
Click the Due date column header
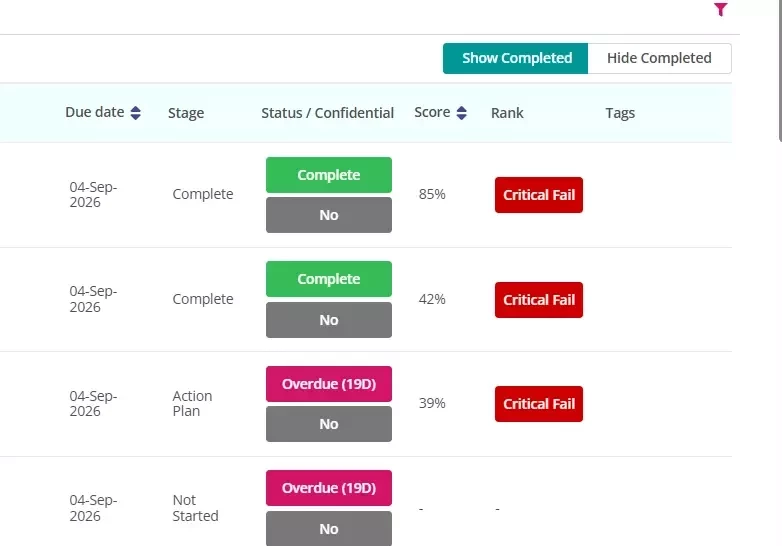click(95, 112)
